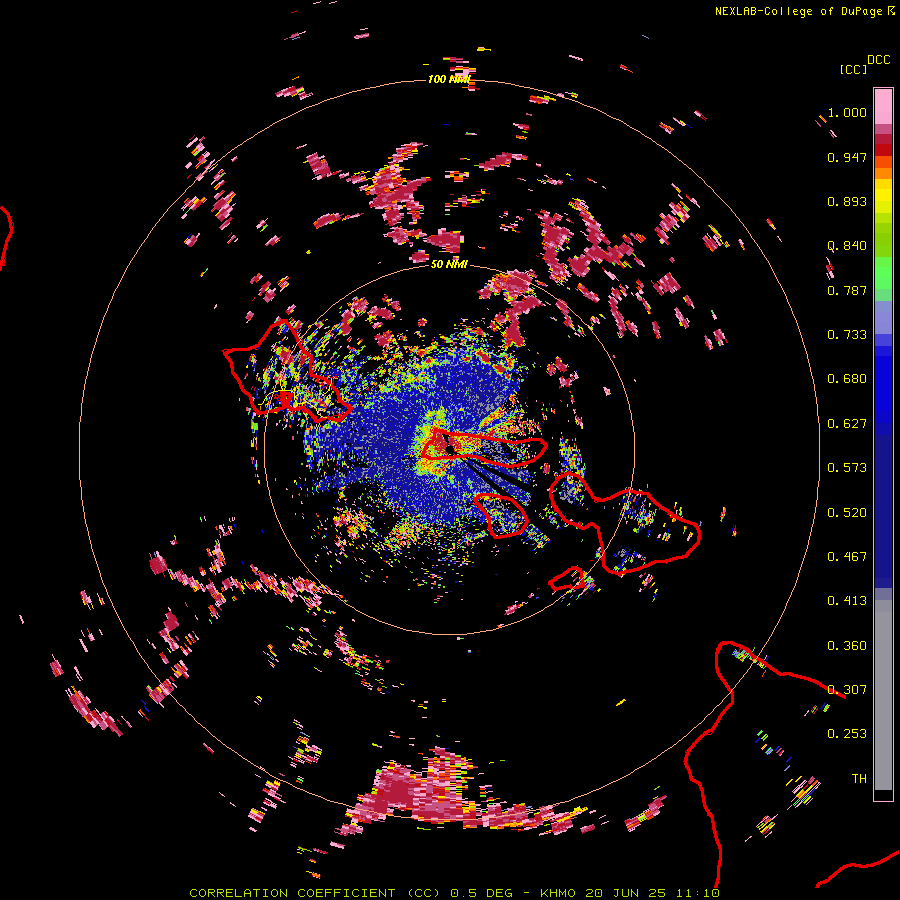Select the 1.000 scale value
Viewport: 900px width, 900px height.
tap(847, 112)
